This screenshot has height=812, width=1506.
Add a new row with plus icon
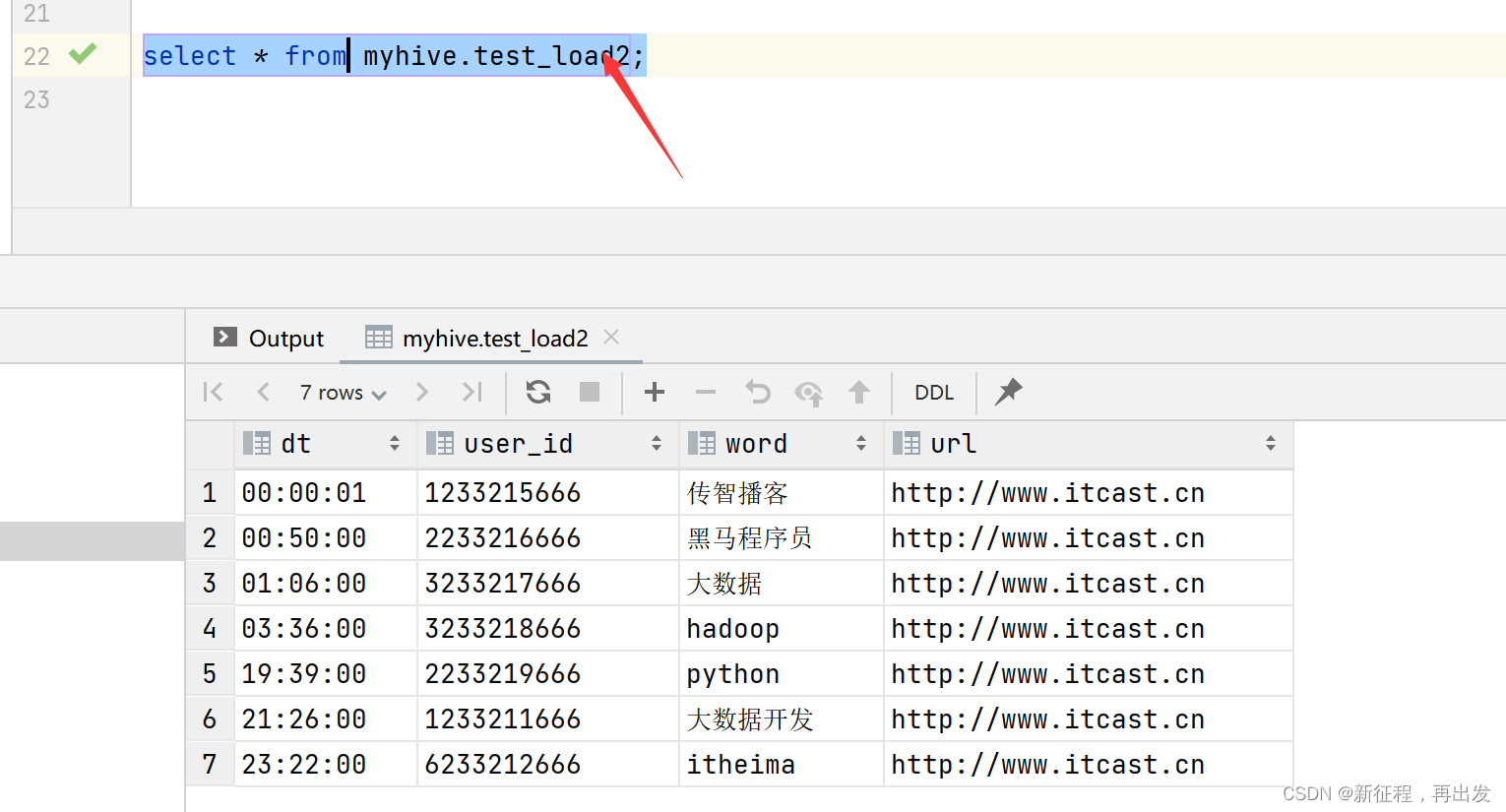[655, 392]
